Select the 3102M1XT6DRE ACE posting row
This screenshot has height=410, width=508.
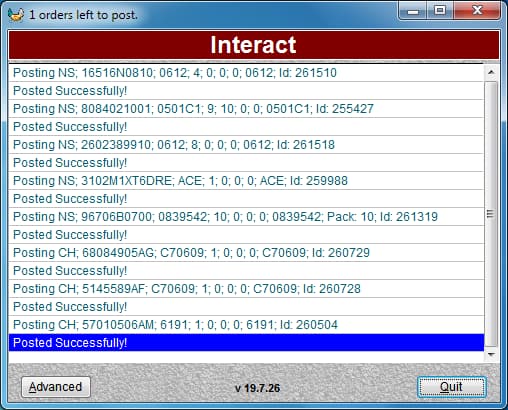coord(246,181)
